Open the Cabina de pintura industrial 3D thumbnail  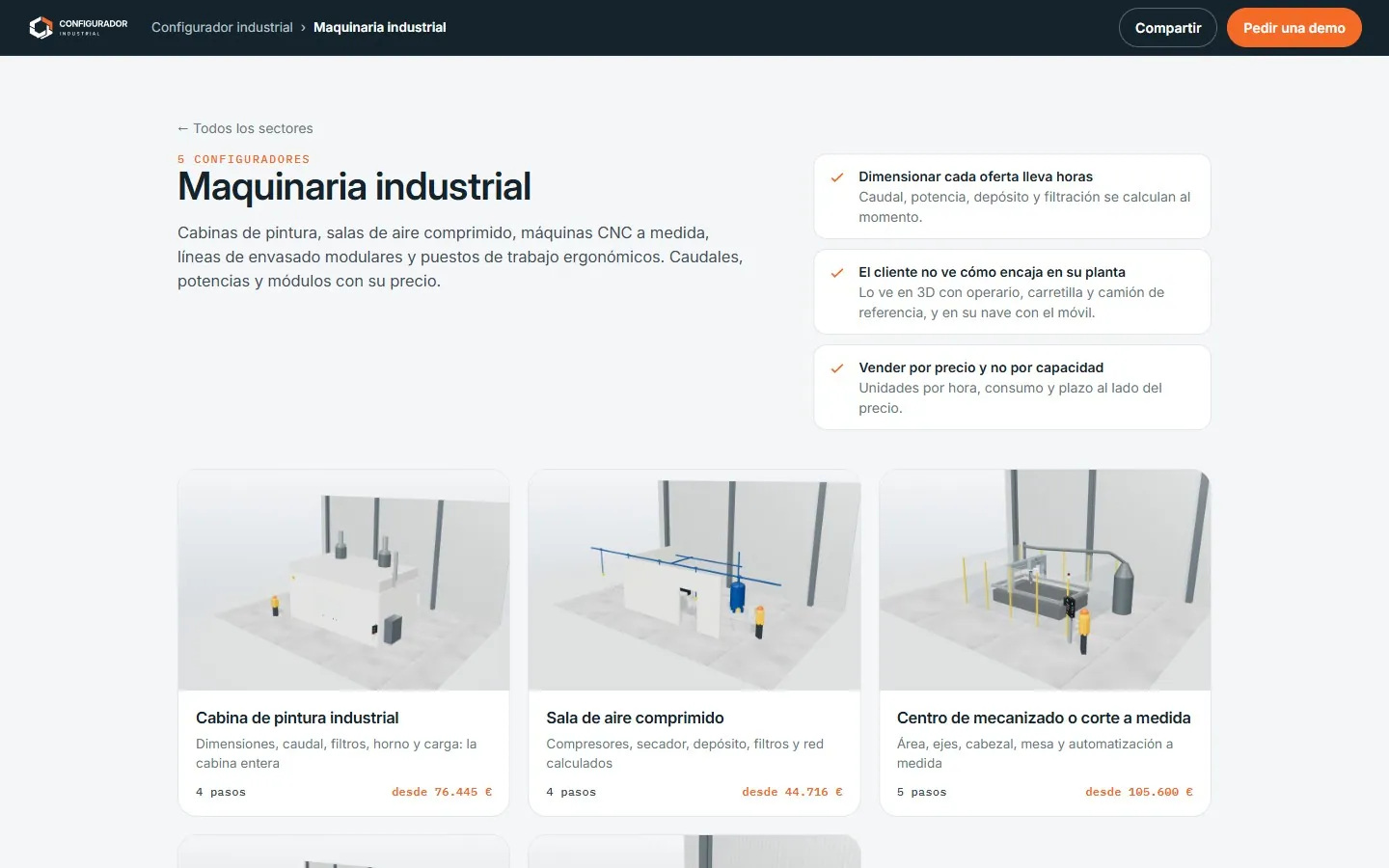pyautogui.click(x=343, y=580)
